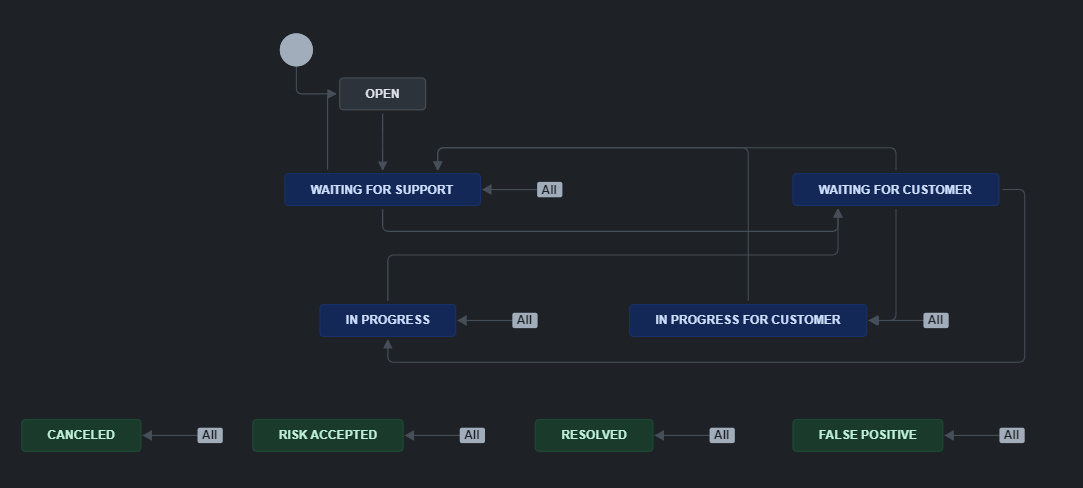The image size is (1083, 488).
Task: Select the All label pointing to RISK ACCEPTED
Action: 472,435
